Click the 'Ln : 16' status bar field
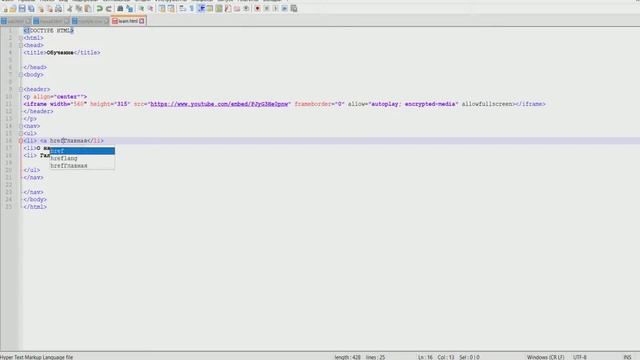This screenshot has height=360, width=640. click(425, 357)
